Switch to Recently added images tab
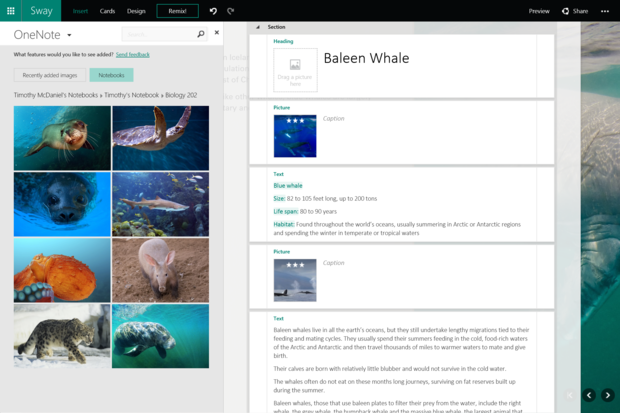 click(x=50, y=75)
